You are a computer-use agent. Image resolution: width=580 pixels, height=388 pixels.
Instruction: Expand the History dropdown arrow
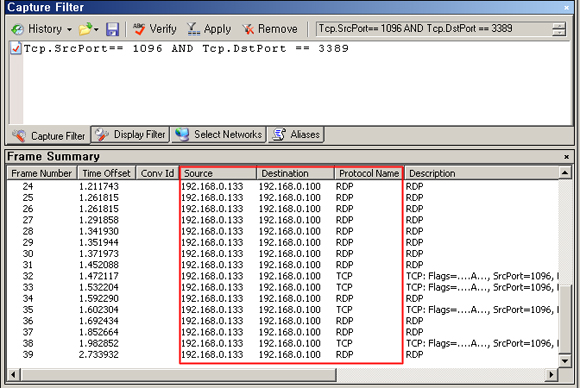click(x=69, y=29)
